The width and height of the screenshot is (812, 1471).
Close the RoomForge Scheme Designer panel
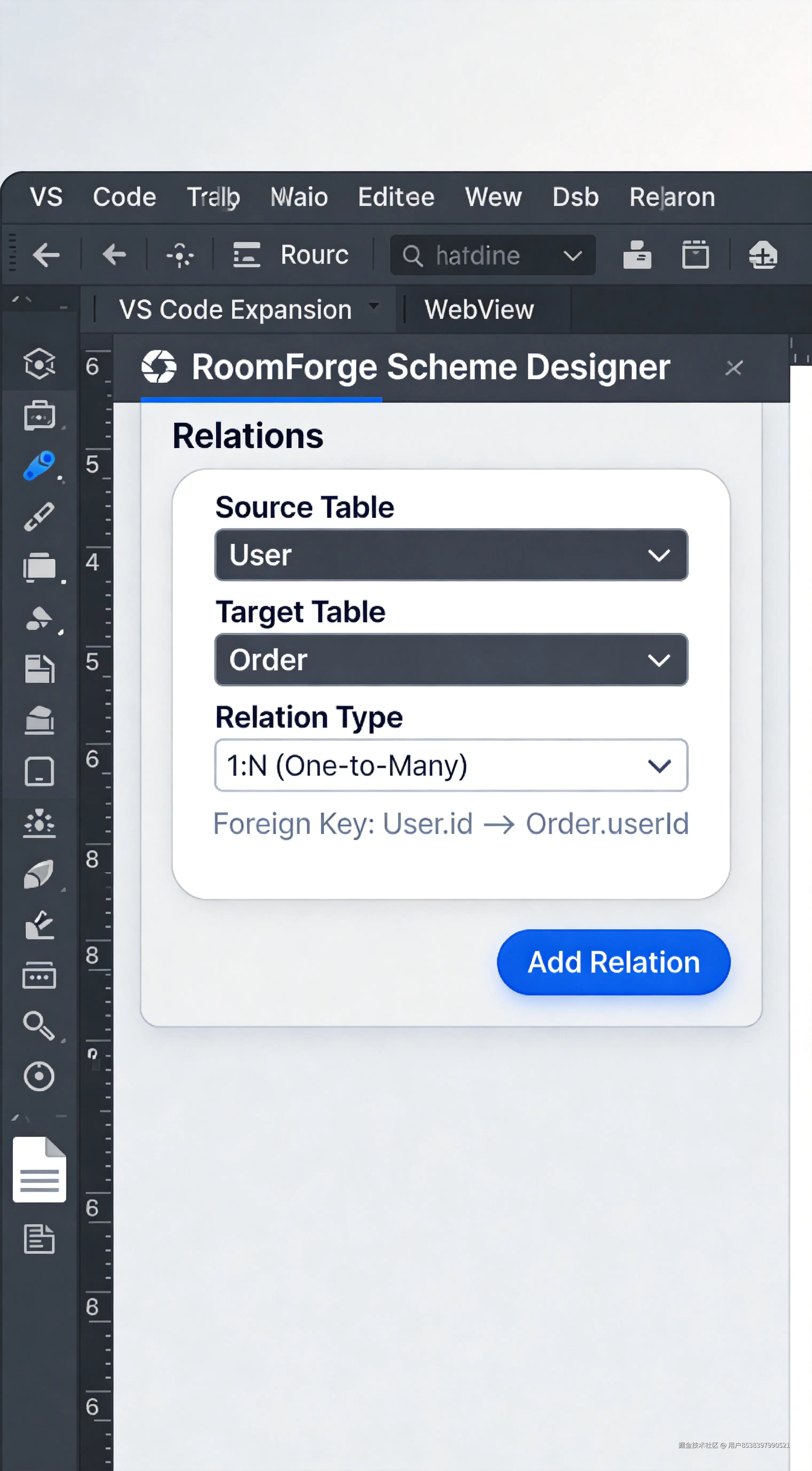coord(734,368)
